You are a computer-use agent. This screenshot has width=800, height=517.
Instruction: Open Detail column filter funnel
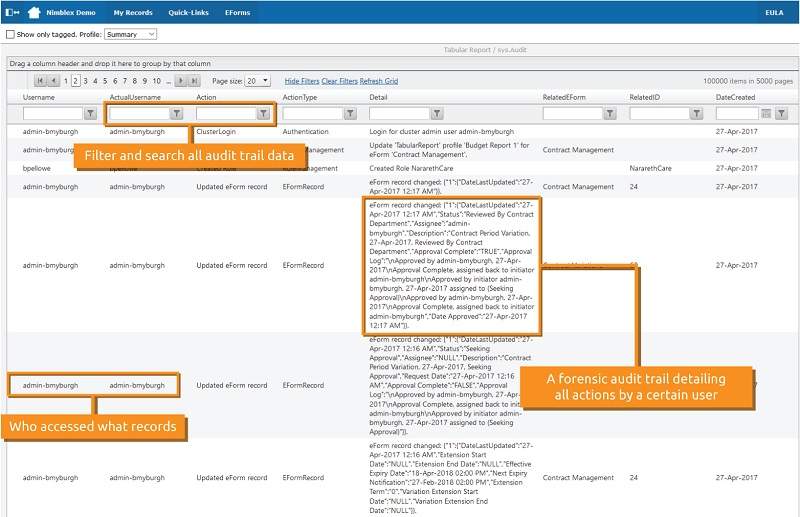point(437,113)
